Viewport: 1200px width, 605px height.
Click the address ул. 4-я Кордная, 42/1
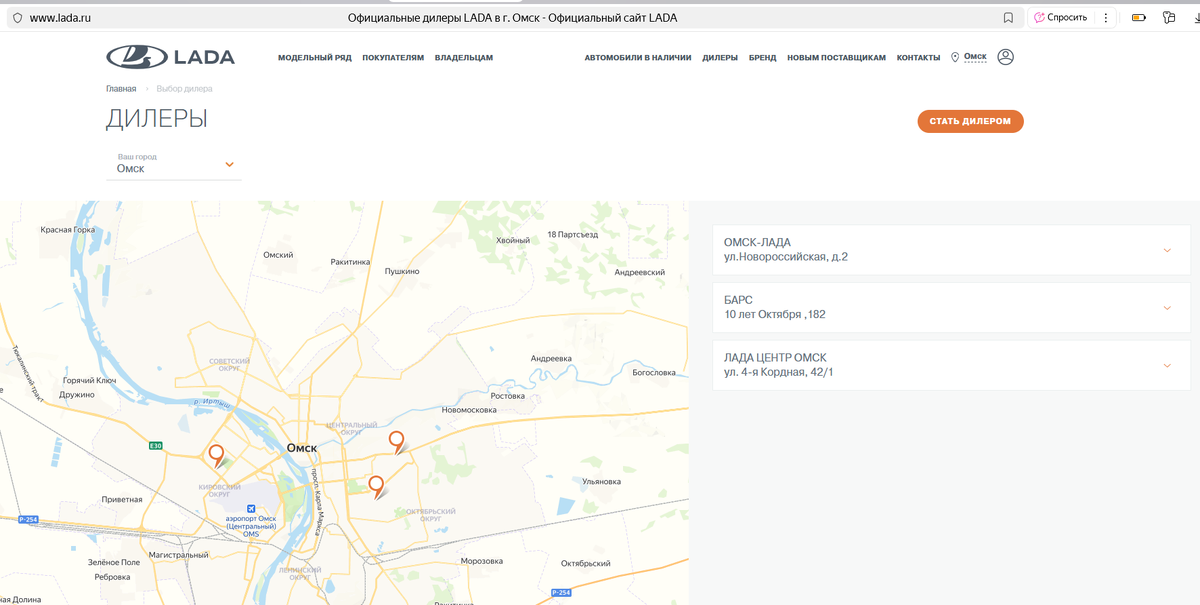pos(779,373)
